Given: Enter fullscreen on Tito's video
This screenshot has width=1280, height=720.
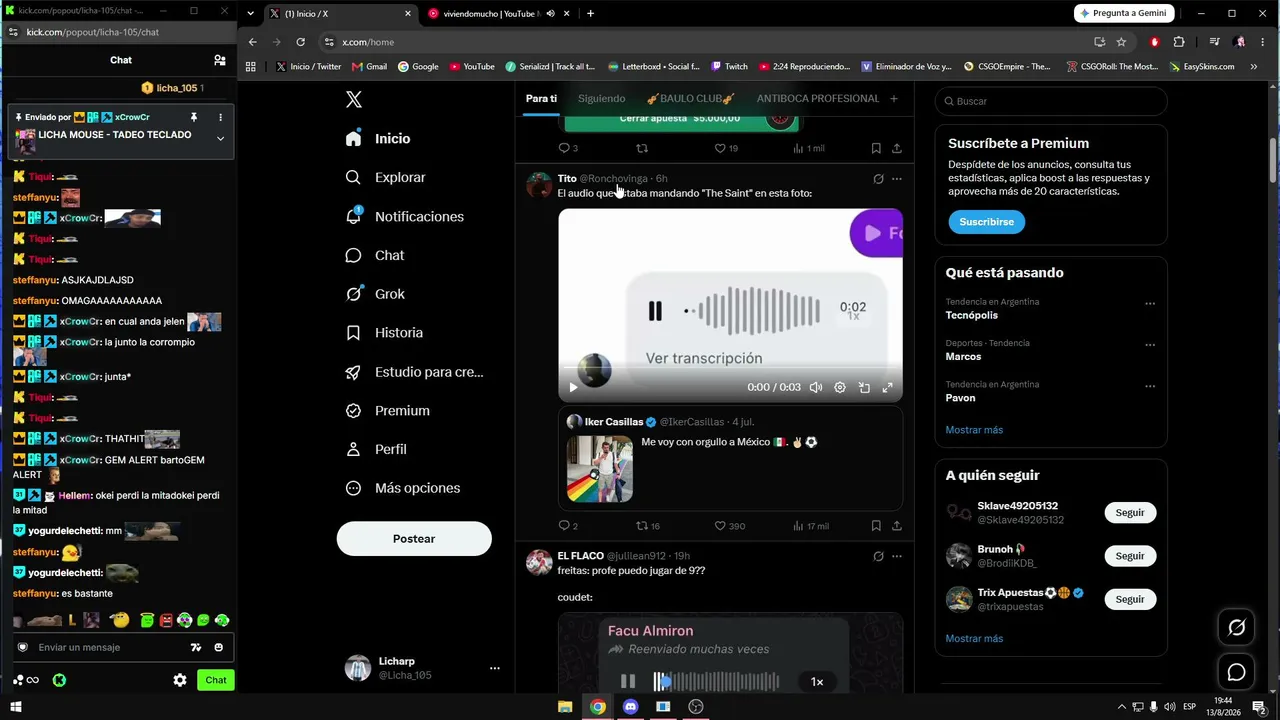Looking at the screenshot, I should click(887, 388).
